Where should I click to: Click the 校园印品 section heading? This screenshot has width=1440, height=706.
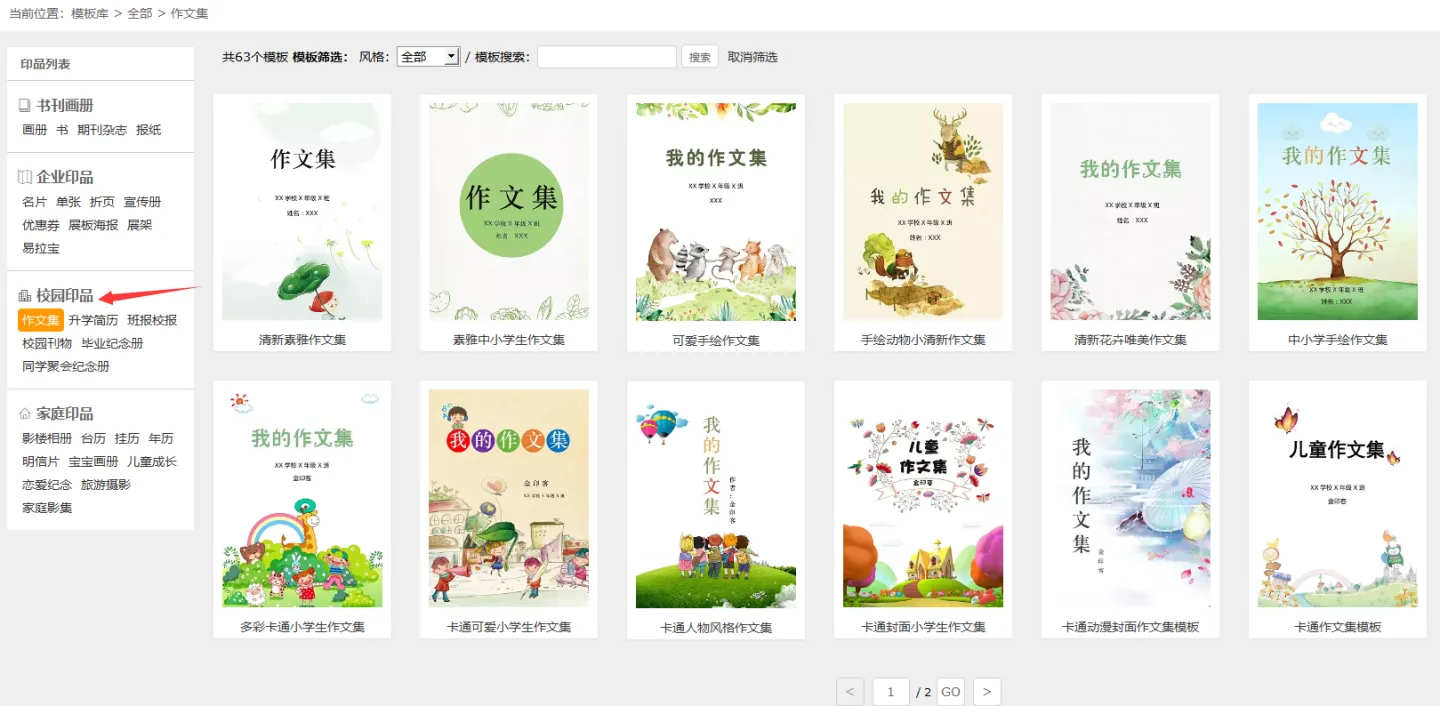[65, 296]
